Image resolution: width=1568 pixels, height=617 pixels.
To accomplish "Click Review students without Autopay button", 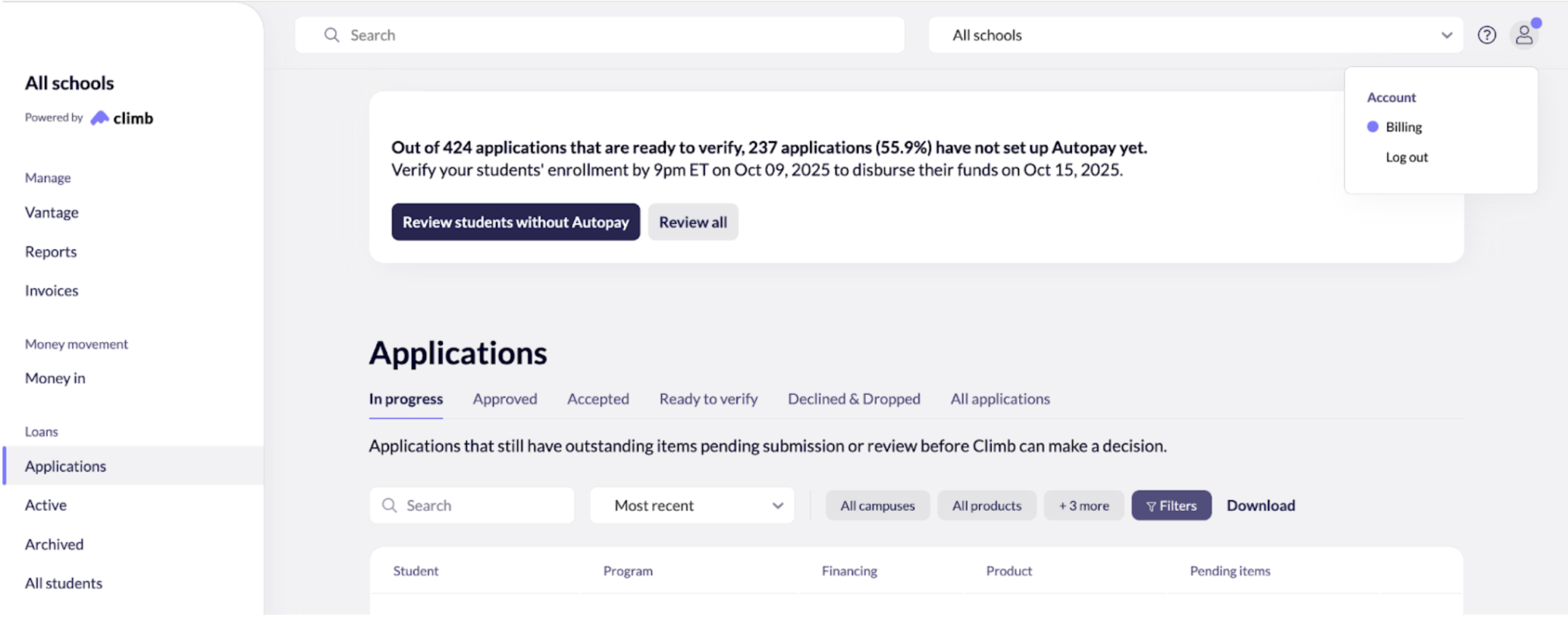I will coord(516,222).
